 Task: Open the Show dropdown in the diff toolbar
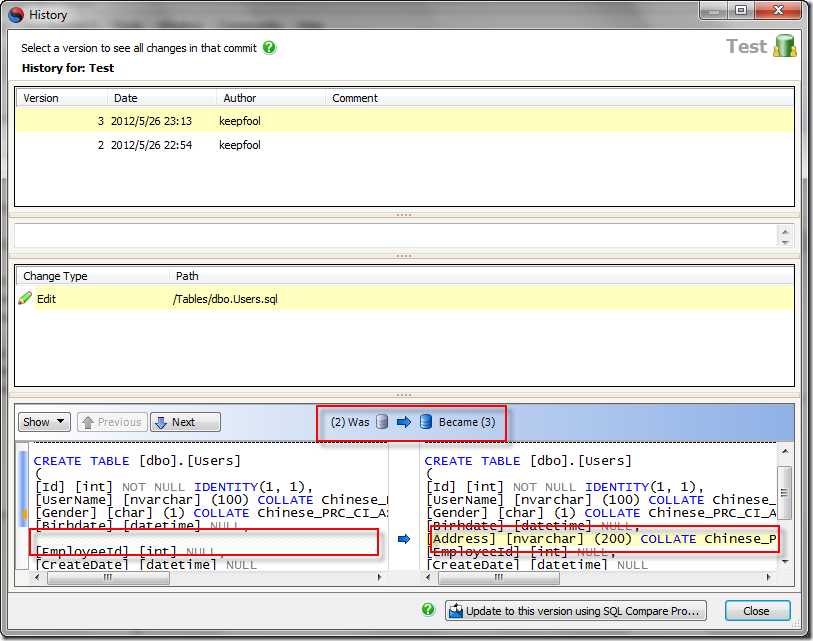point(46,422)
